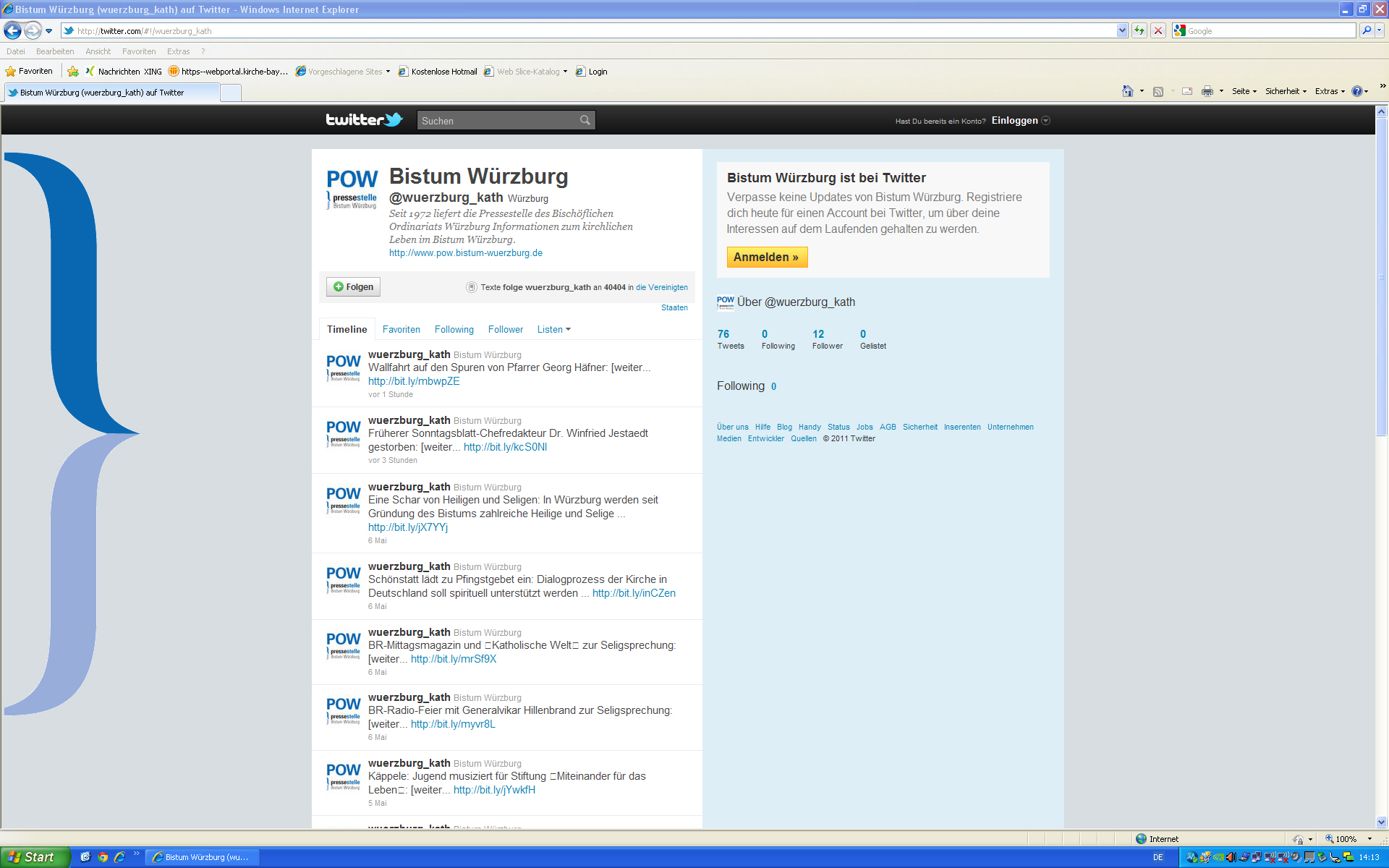Adjust the 100% zoom control in the status bar
Image resolution: width=1389 pixels, height=868 pixels.
pos(1347,839)
